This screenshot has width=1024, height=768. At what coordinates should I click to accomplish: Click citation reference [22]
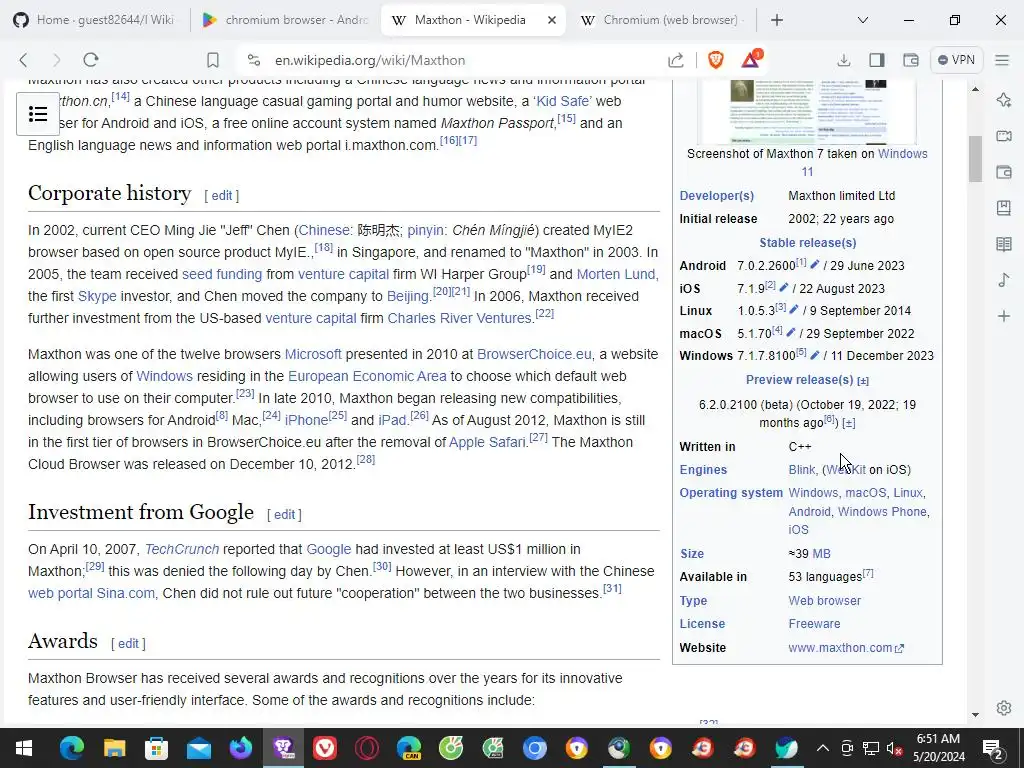(544, 313)
